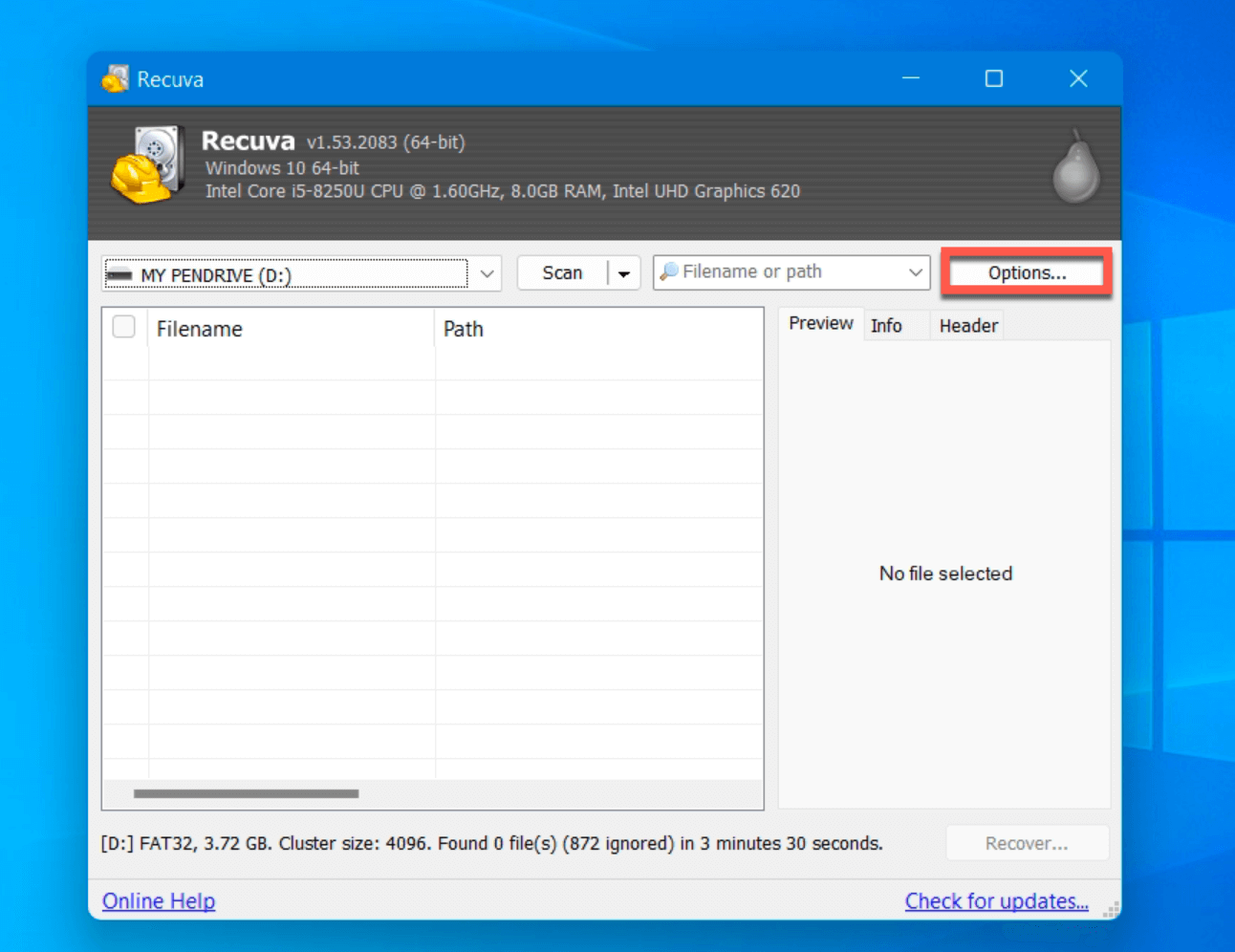Switch to the Info tab

pos(886,326)
